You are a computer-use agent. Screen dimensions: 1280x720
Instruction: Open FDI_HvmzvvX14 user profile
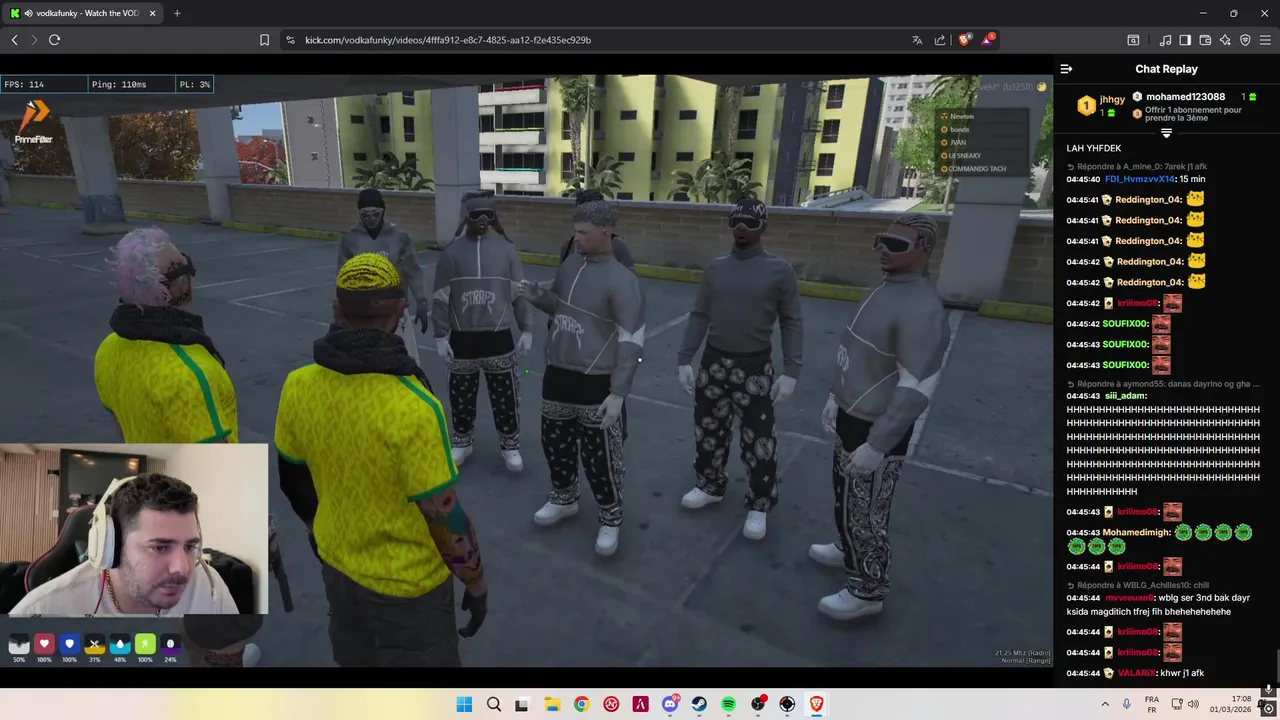point(1140,179)
